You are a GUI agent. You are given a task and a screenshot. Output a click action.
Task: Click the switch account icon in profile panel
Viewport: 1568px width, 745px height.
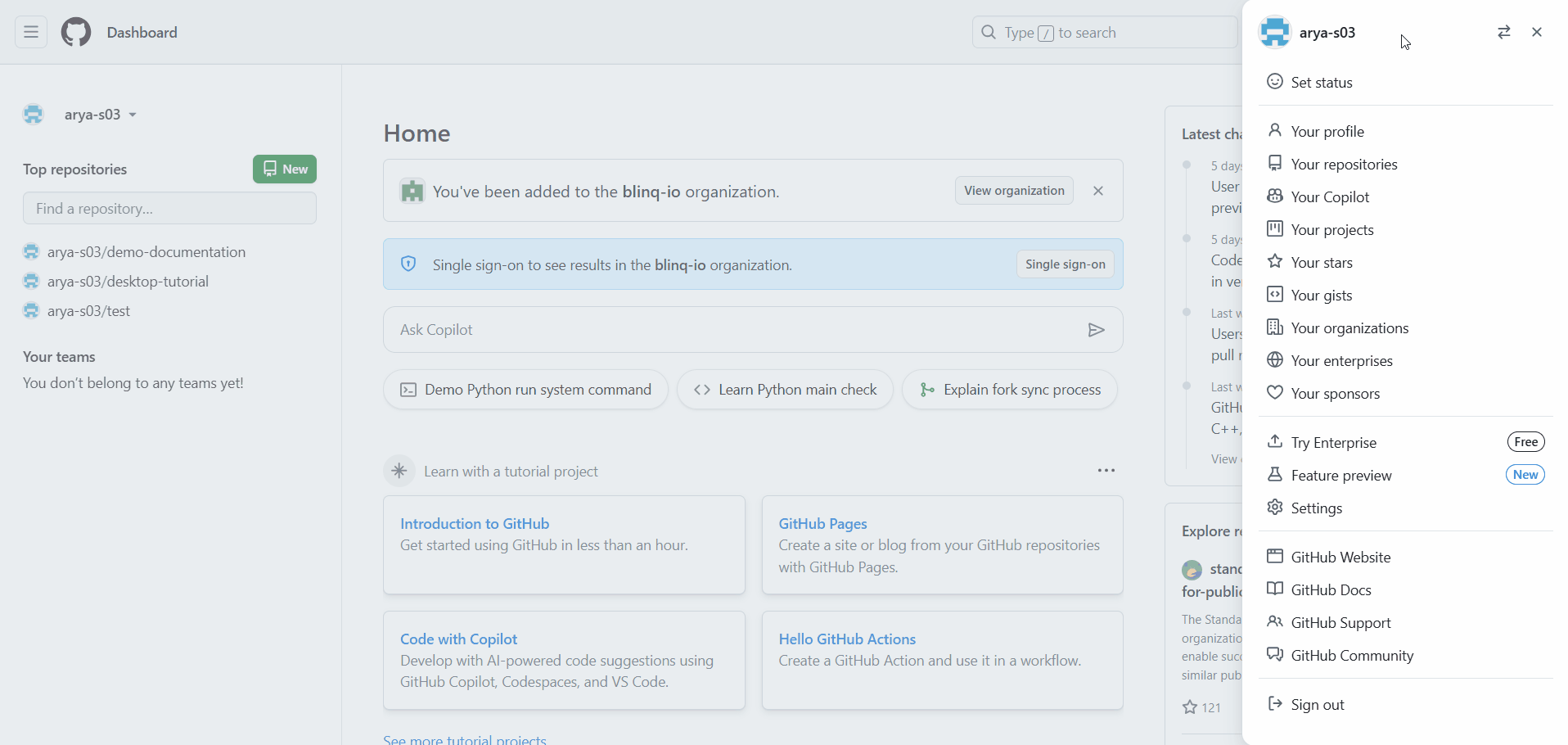pos(1504,32)
